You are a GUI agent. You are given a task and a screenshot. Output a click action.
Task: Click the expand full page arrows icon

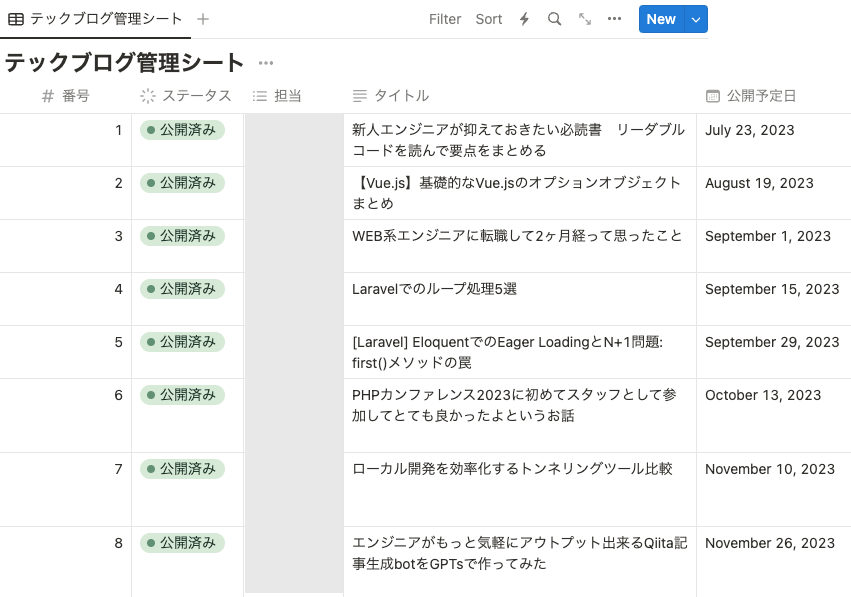[x=585, y=19]
